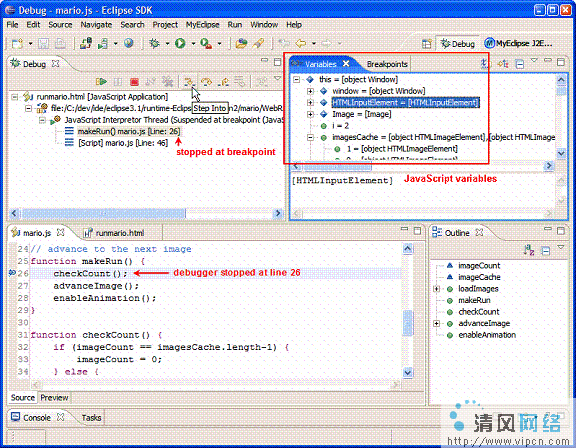Click the Debug bug icon in main toolbar

[154, 44]
